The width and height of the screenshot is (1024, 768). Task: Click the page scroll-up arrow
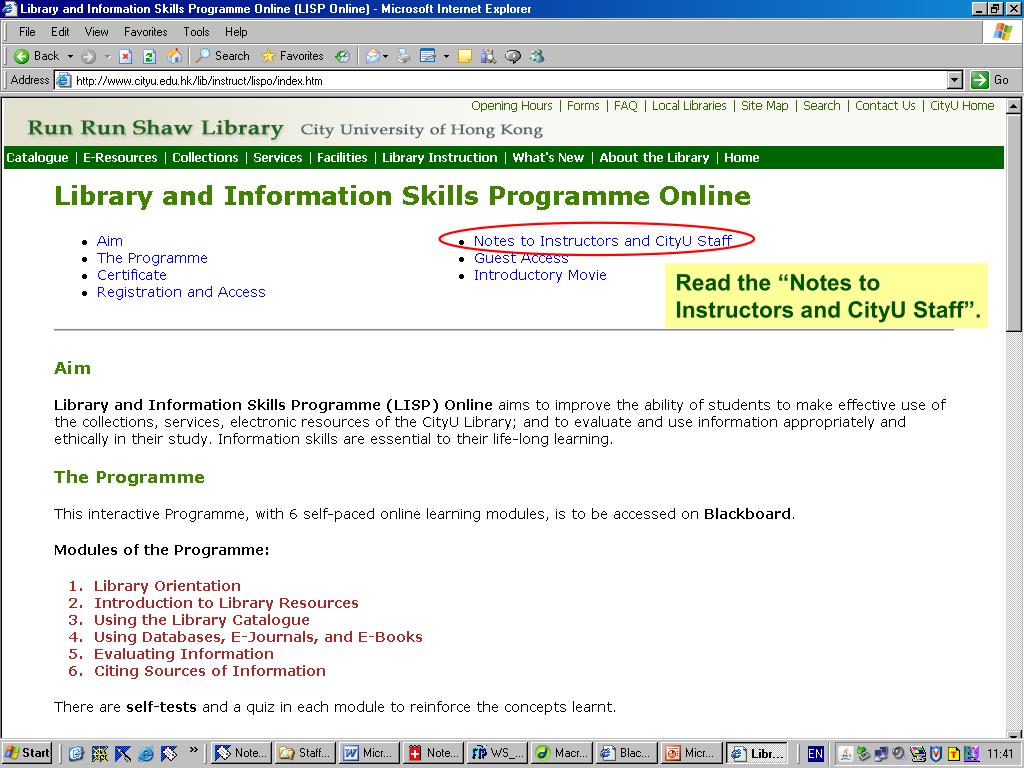pyautogui.click(x=1014, y=106)
